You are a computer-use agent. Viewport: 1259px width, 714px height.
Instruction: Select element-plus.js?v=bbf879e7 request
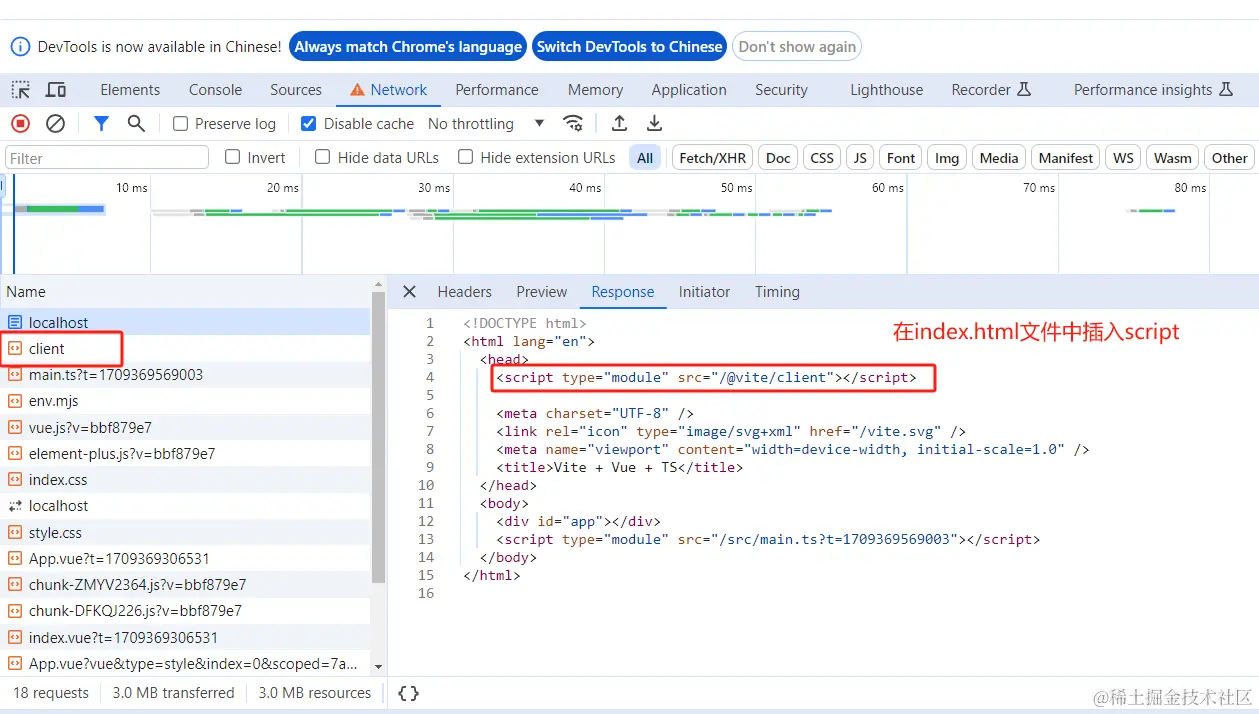(x=185, y=454)
